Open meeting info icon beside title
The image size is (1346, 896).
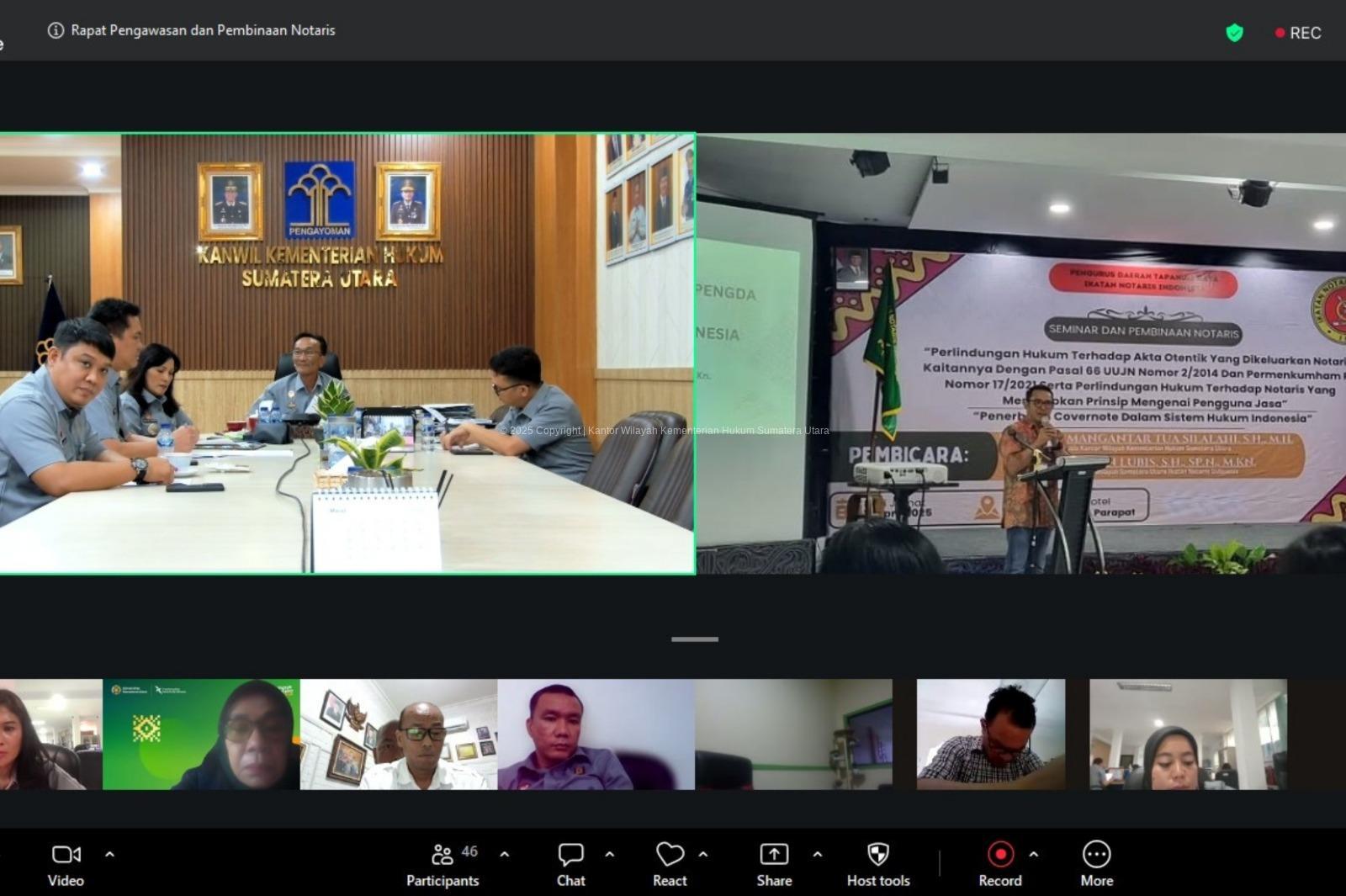[56, 30]
